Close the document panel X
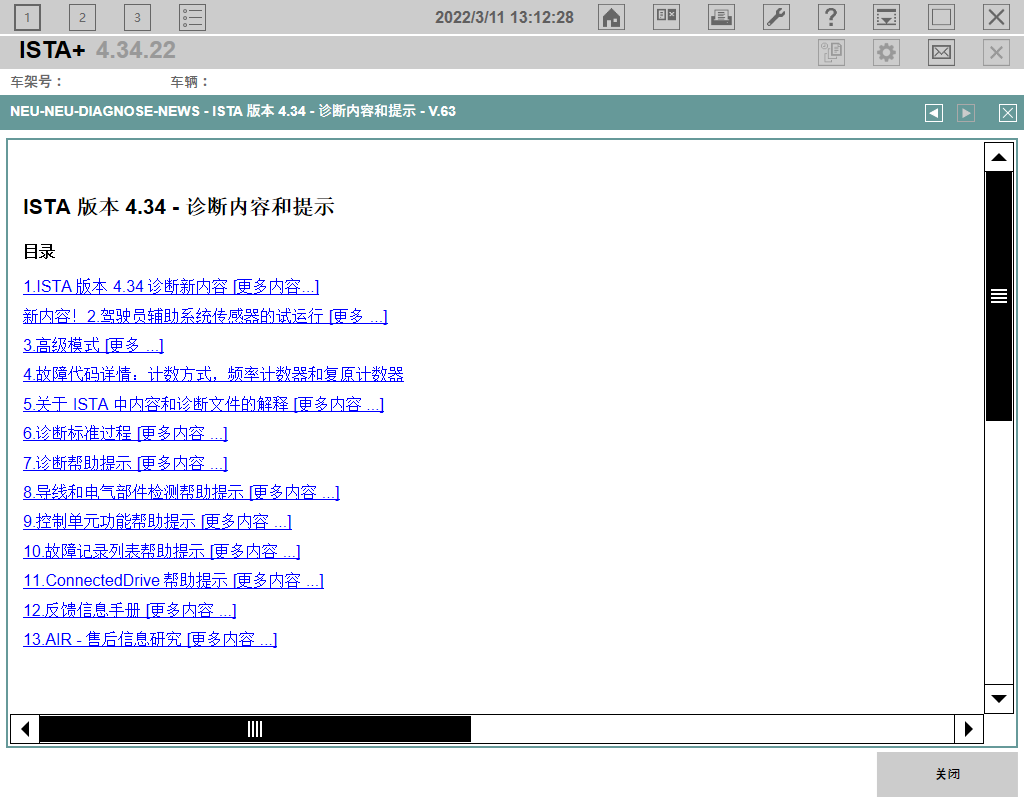 pyautogui.click(x=1008, y=113)
